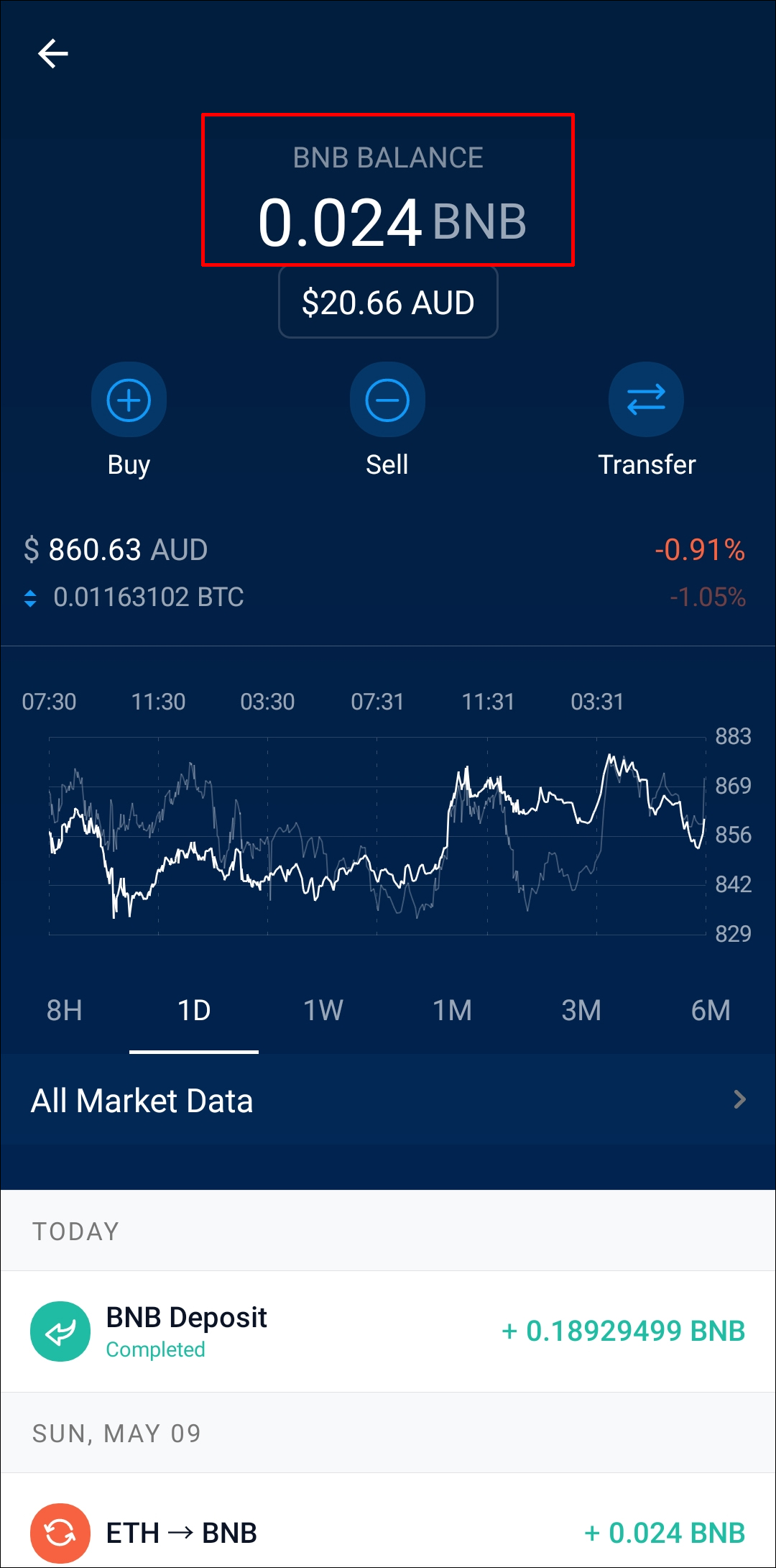The height and width of the screenshot is (1568, 776).
Task: Select the 1D chart tab
Action: click(x=194, y=1011)
